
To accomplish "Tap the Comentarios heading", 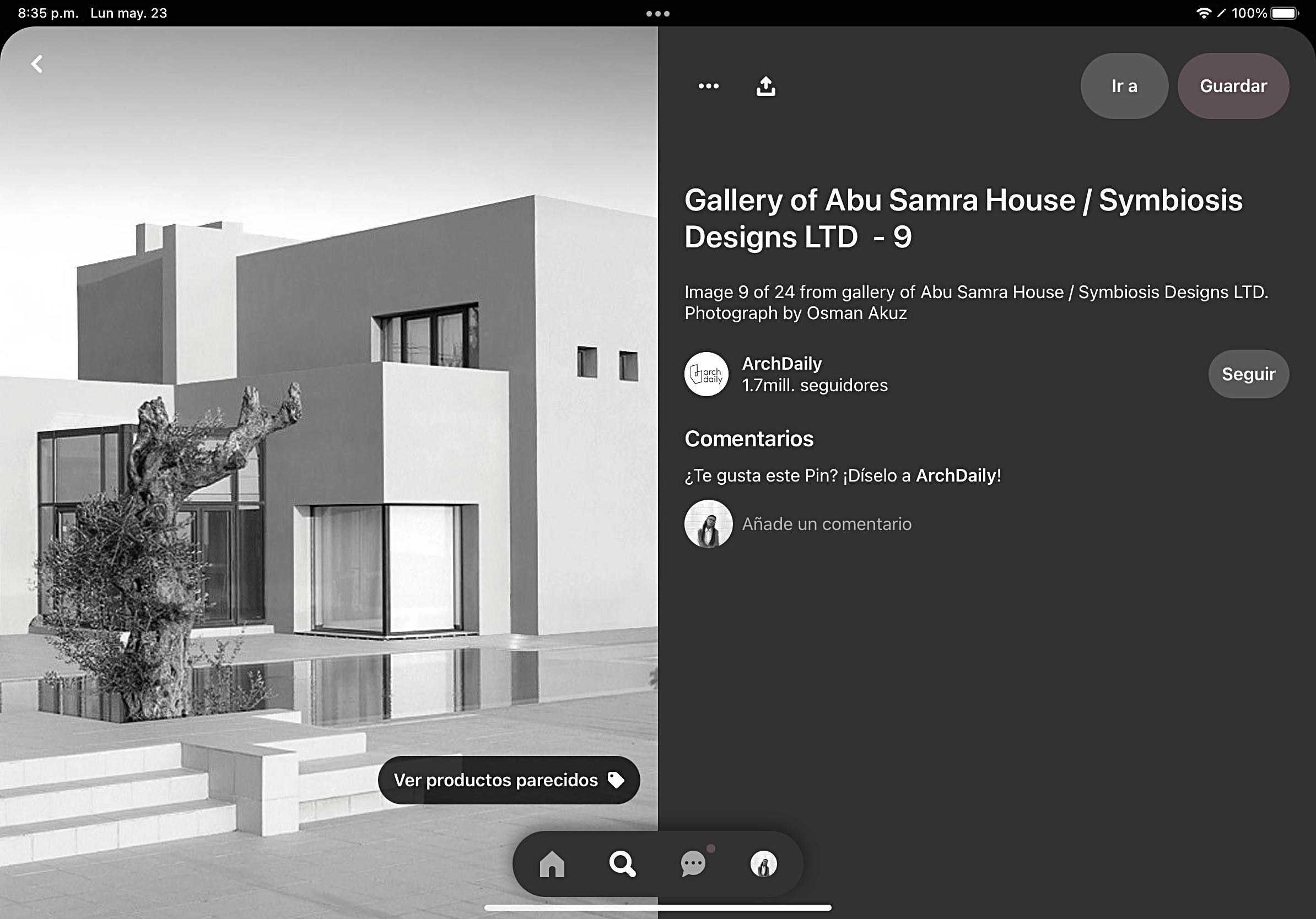I will click(x=749, y=439).
